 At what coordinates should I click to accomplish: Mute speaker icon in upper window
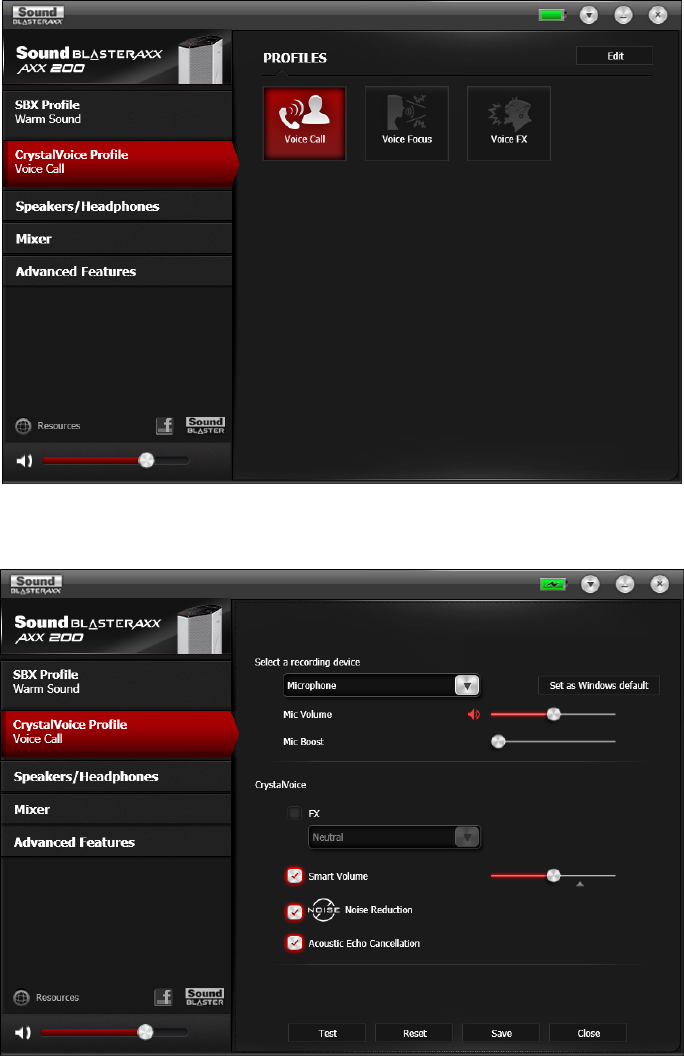click(x=24, y=461)
